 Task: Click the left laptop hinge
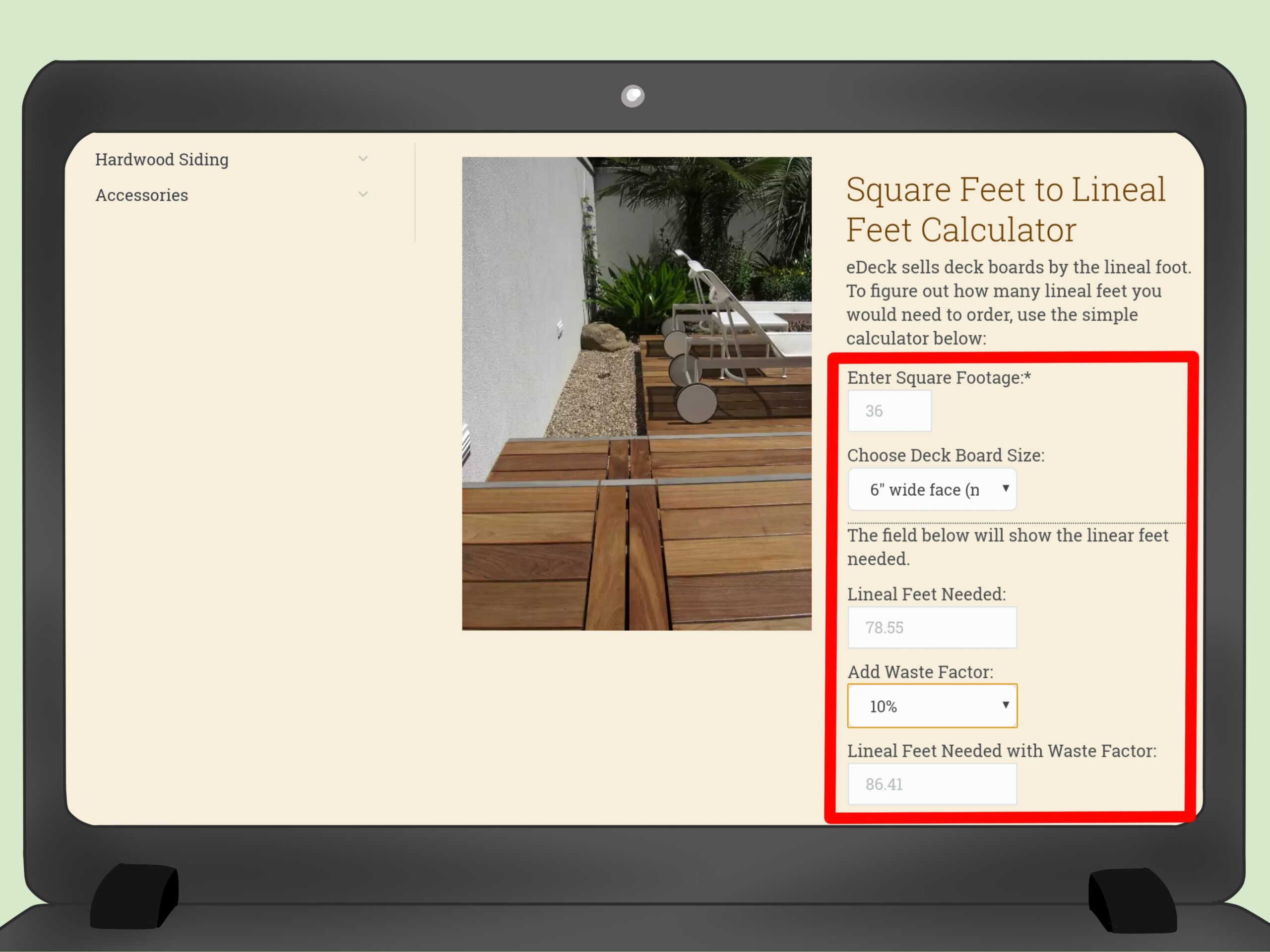click(x=134, y=896)
